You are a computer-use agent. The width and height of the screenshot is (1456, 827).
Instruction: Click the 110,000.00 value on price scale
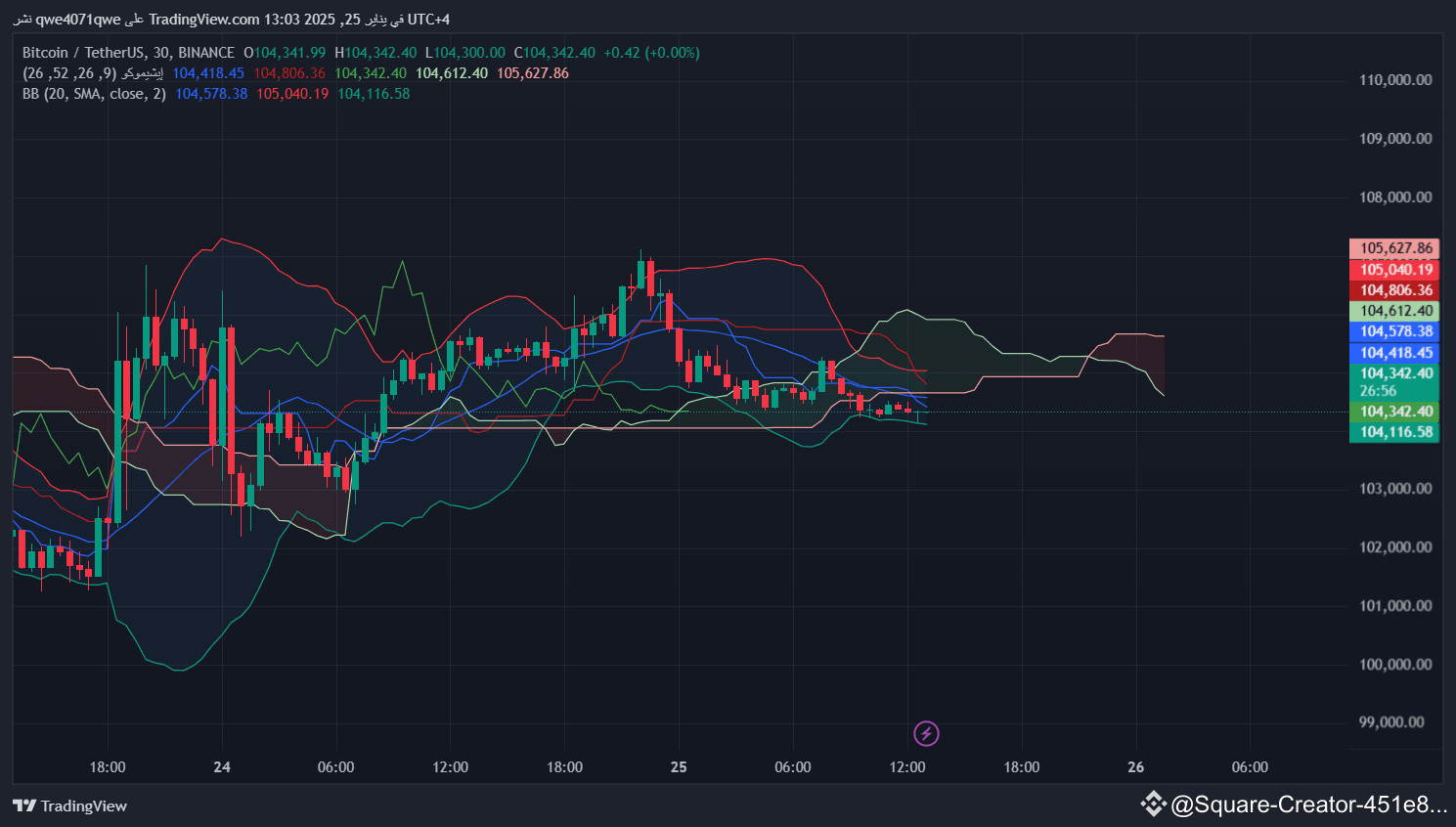click(x=1394, y=80)
